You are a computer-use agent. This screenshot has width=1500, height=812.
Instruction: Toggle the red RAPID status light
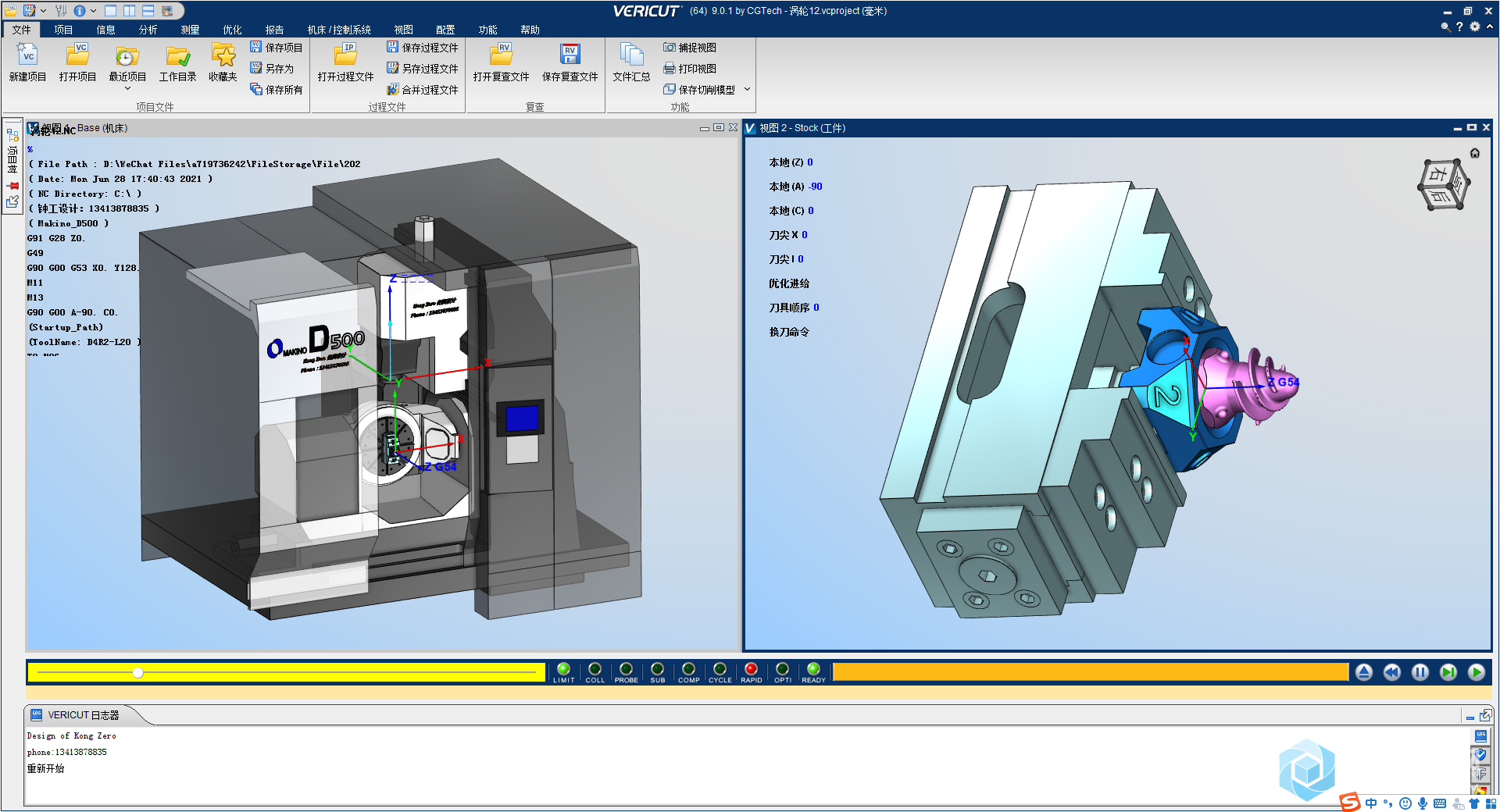pyautogui.click(x=751, y=669)
